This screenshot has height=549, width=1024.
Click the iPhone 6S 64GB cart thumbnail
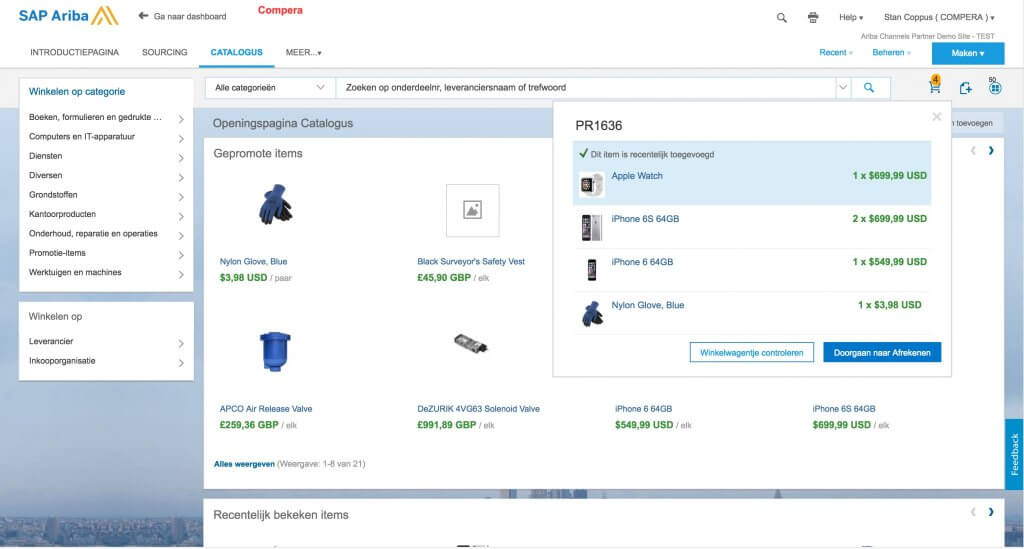click(x=592, y=227)
